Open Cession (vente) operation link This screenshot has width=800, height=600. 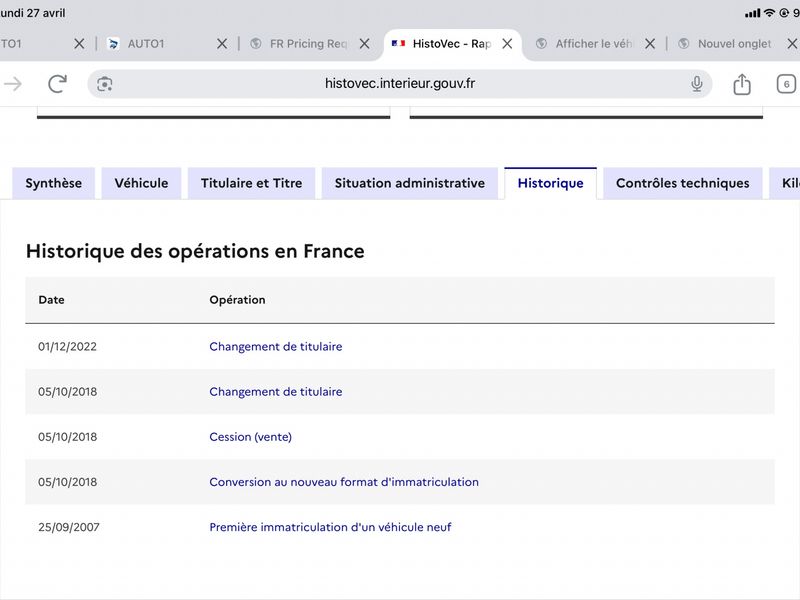(x=251, y=437)
